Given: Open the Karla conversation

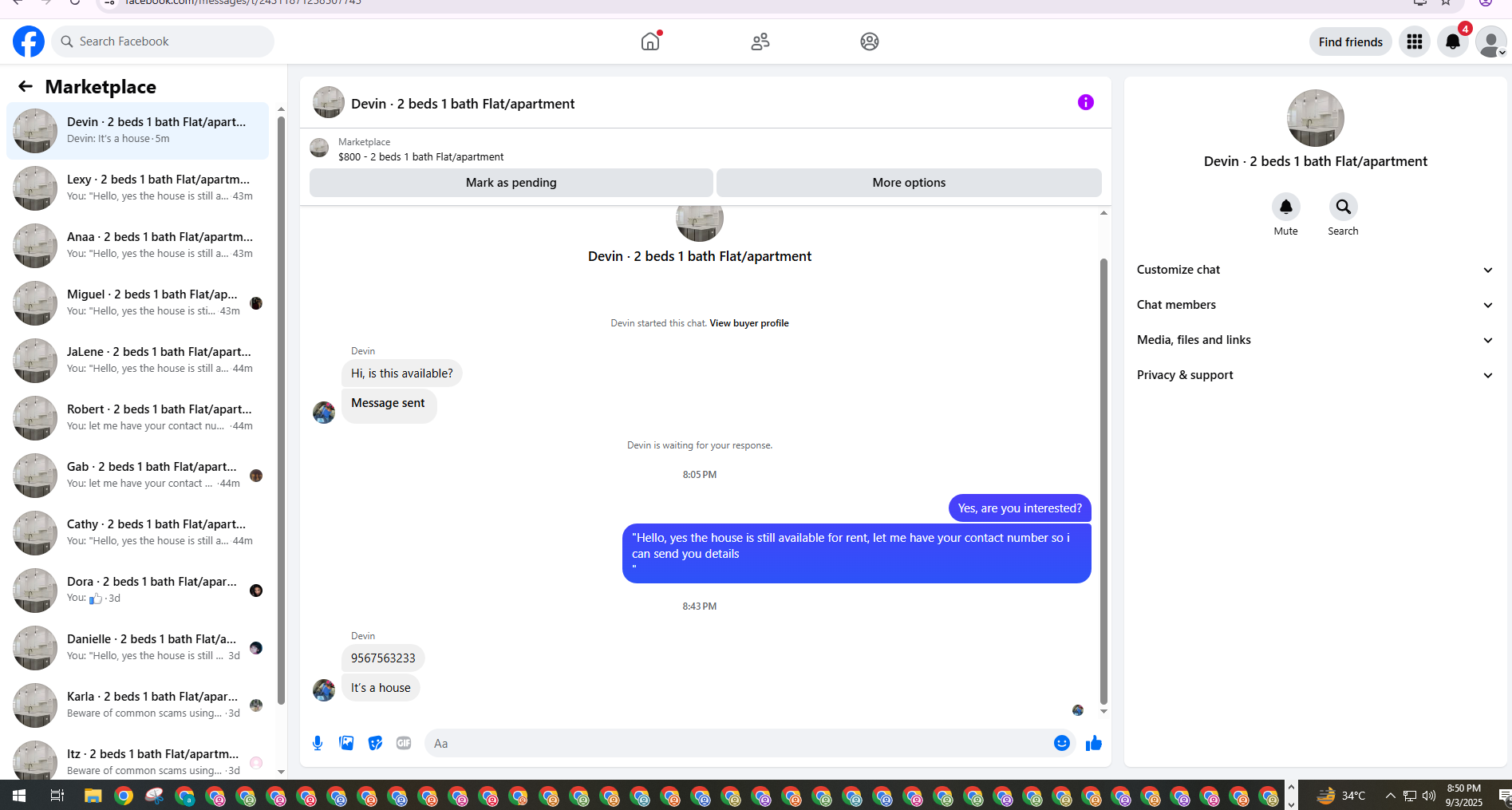Looking at the screenshot, I should (137, 705).
